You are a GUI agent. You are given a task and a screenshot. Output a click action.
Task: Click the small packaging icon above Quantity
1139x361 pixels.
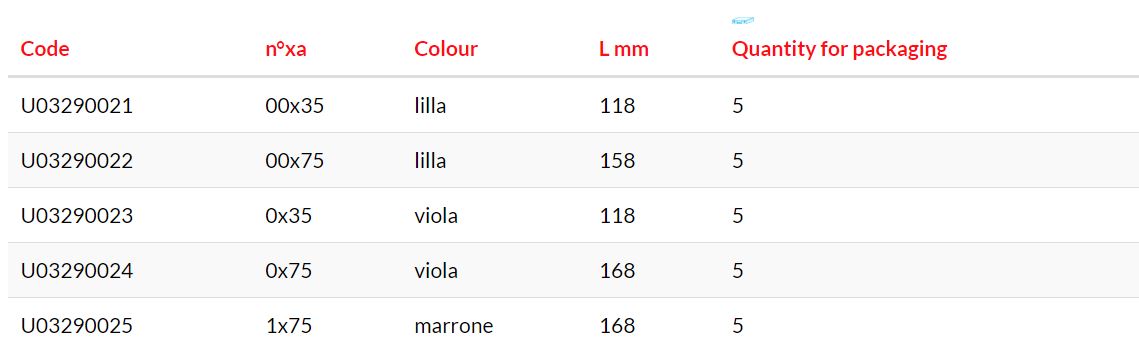742,21
